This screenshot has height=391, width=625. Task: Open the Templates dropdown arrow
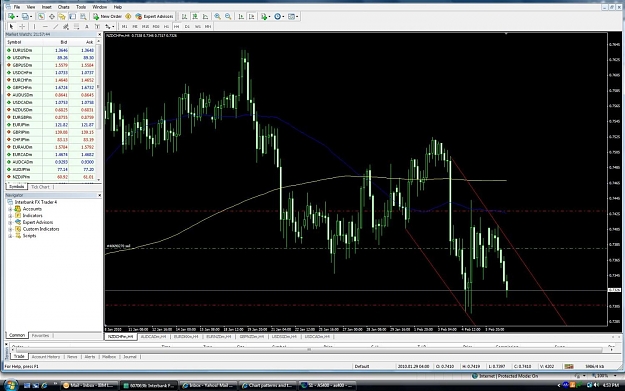coord(298,16)
